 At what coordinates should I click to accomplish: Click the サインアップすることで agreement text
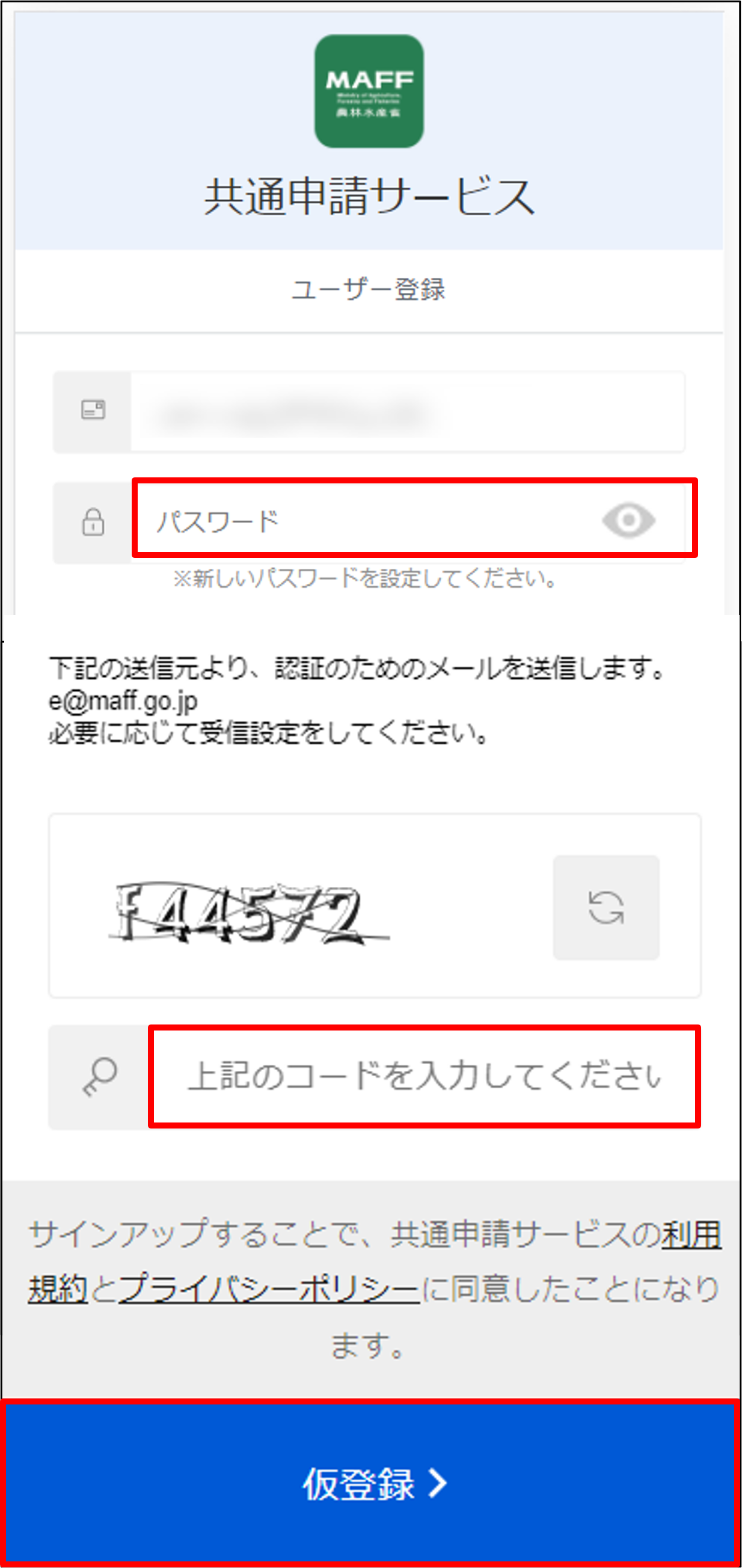(x=375, y=1288)
